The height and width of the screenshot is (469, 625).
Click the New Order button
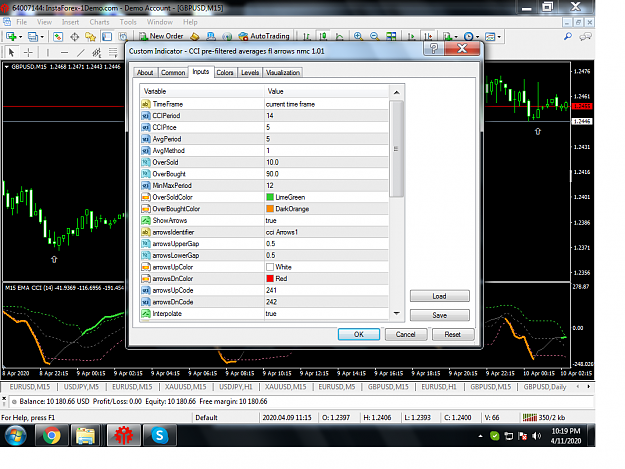coord(161,36)
